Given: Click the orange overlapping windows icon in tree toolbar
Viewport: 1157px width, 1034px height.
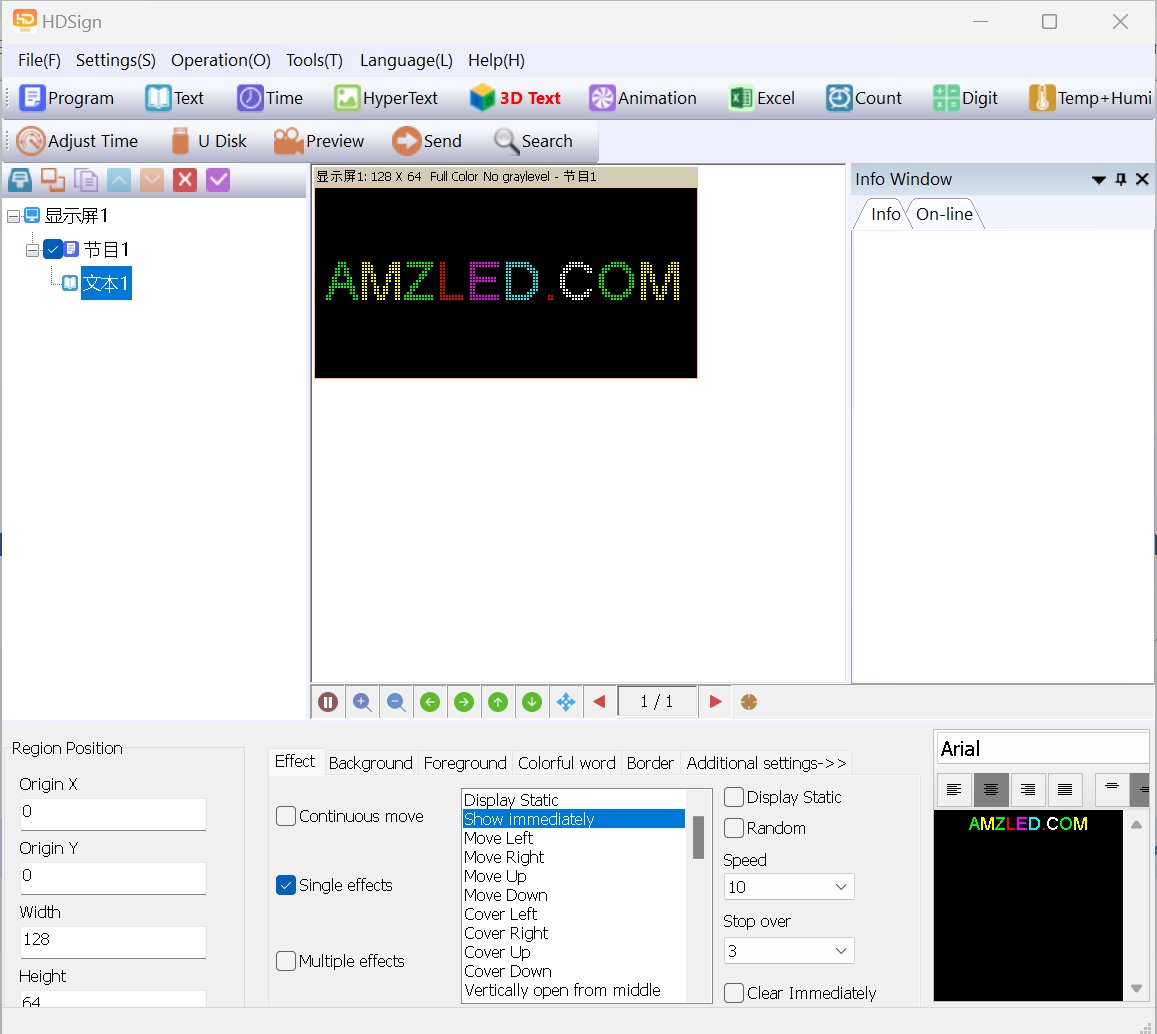Looking at the screenshot, I should coord(52,180).
